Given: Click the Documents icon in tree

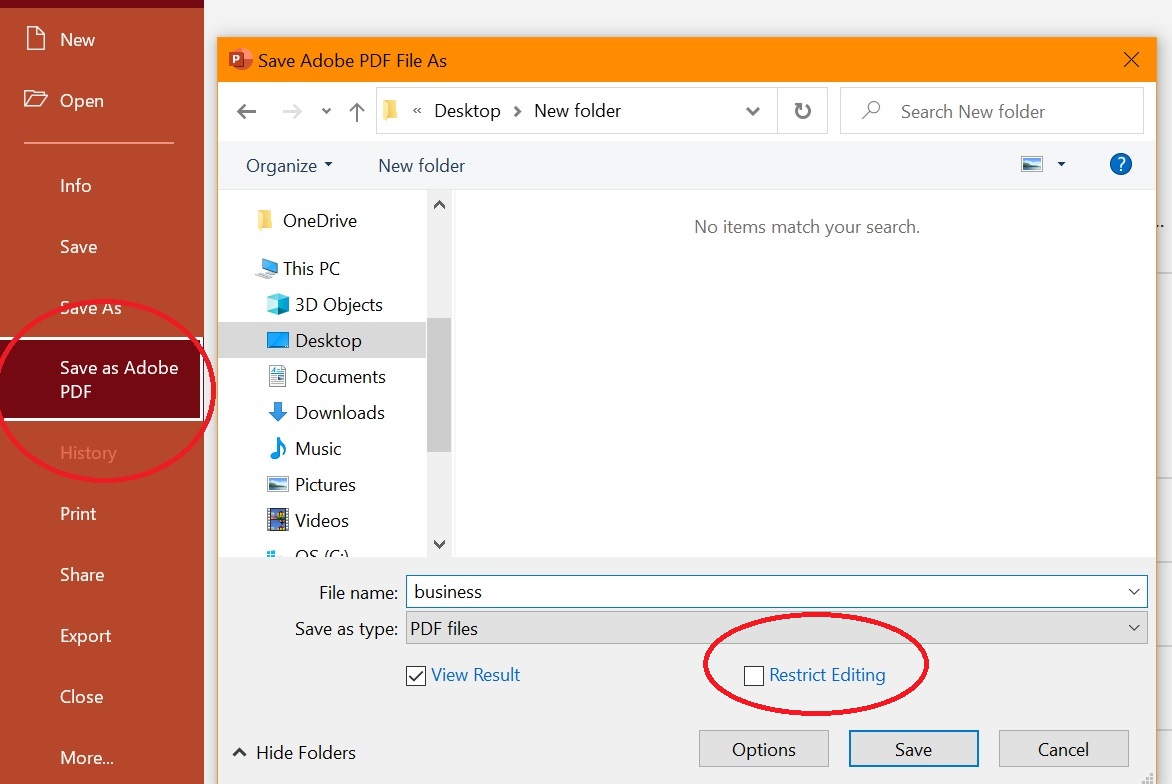Looking at the screenshot, I should [277, 376].
